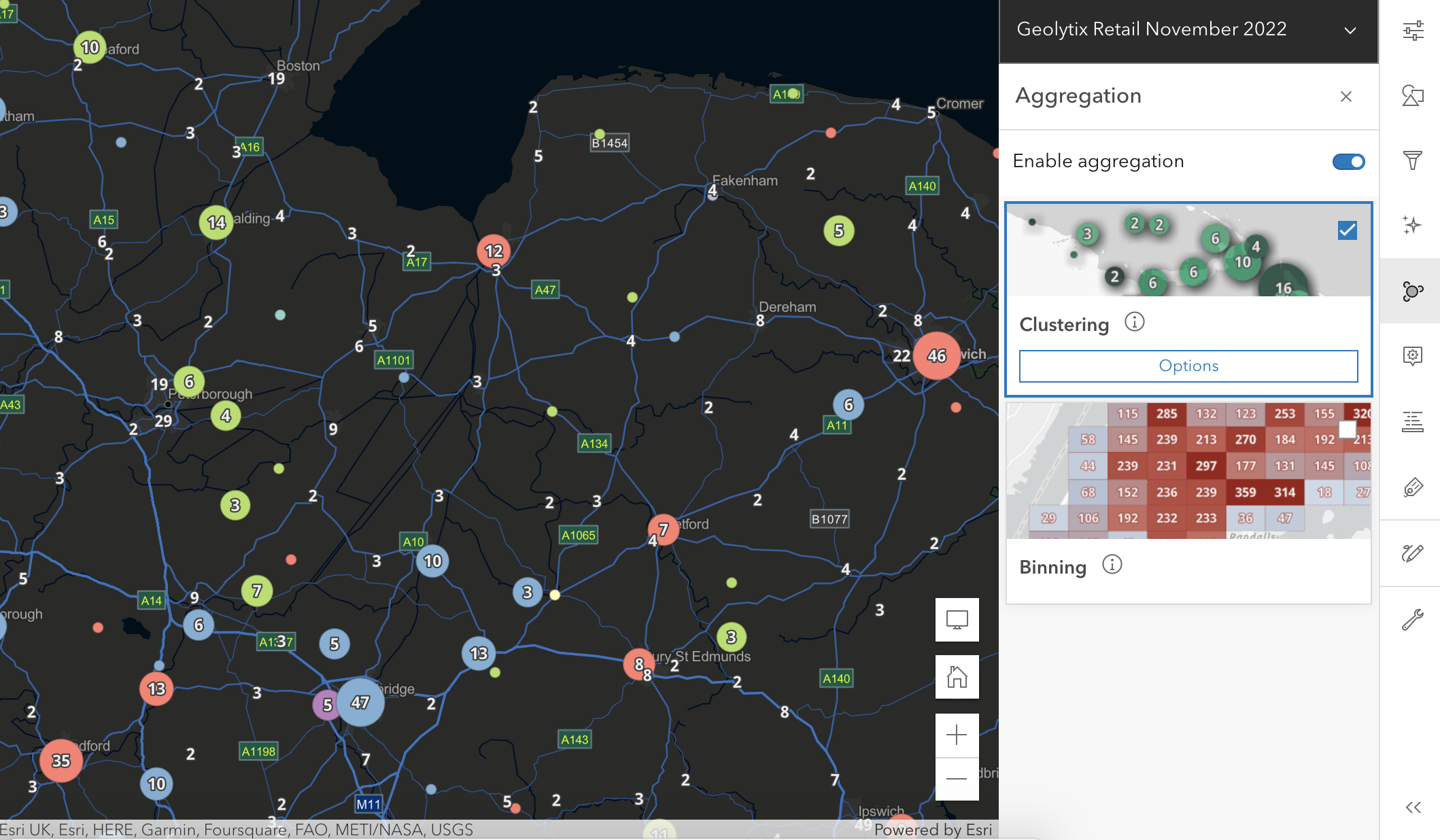This screenshot has width=1440, height=840.
Task: Open the Labels tag icon
Action: (x=1413, y=487)
